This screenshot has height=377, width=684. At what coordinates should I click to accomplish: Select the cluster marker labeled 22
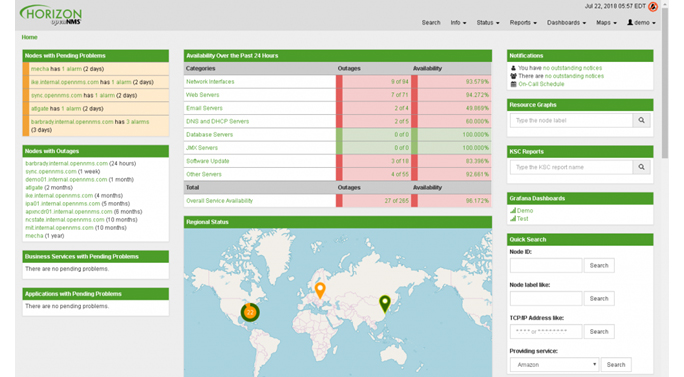250,312
